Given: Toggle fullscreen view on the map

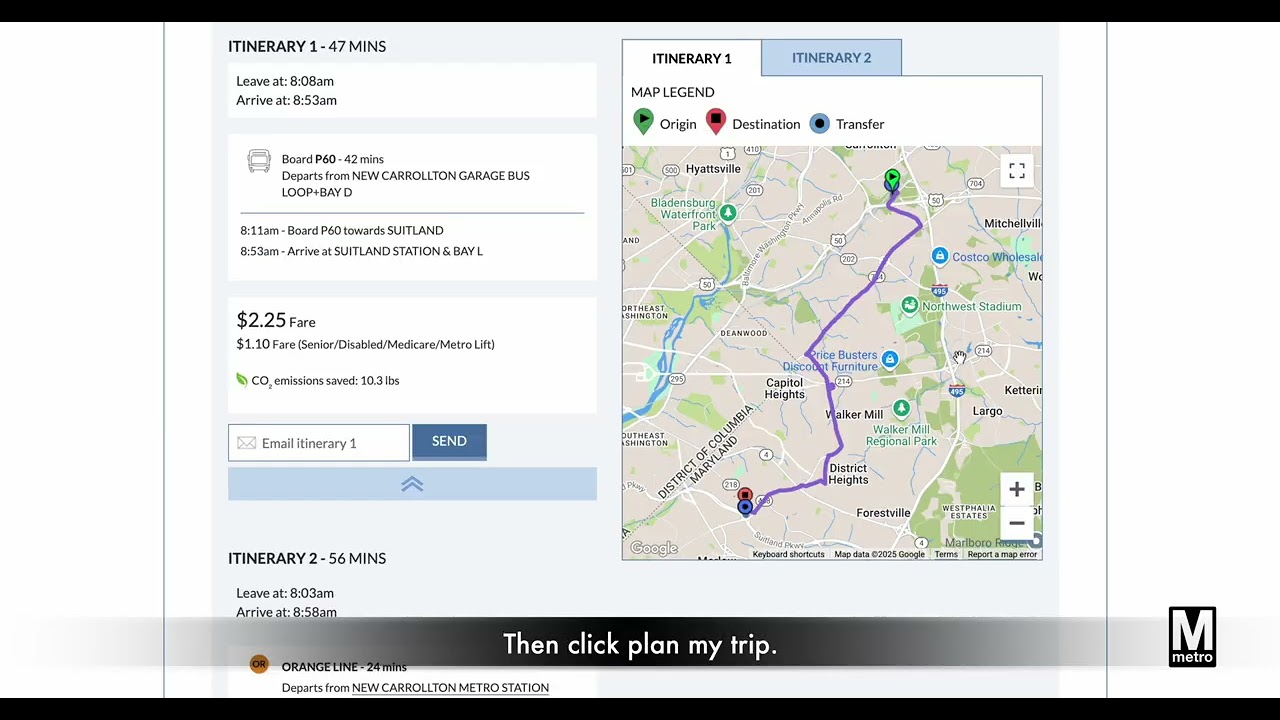Looking at the screenshot, I should coord(1016,171).
